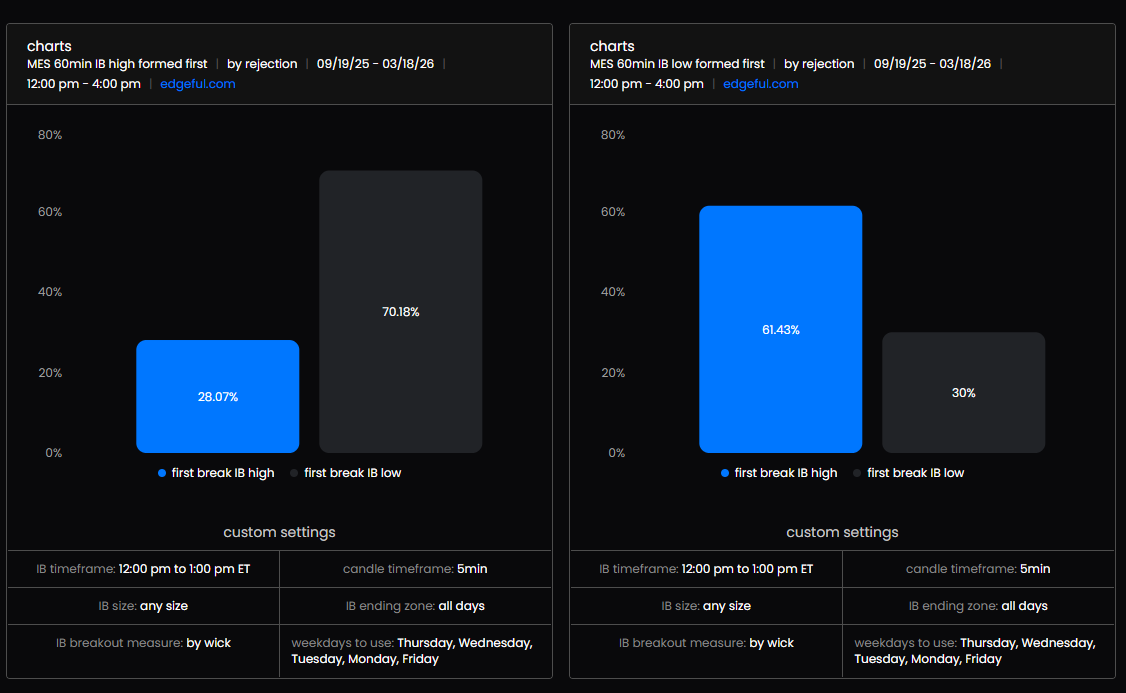Viewport: 1126px width, 693px height.
Task: Click the 'charts' heading in right panel
Action: pyautogui.click(x=612, y=46)
